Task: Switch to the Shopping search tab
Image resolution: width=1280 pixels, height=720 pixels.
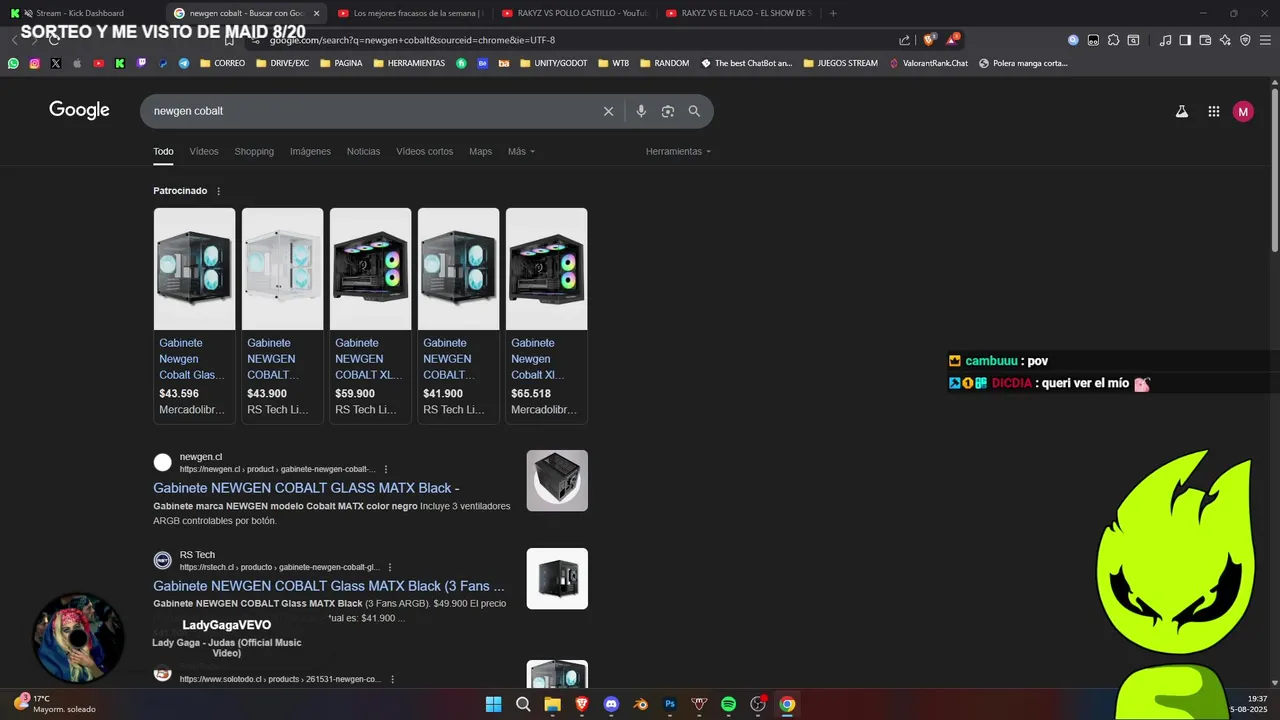Action: (x=254, y=152)
